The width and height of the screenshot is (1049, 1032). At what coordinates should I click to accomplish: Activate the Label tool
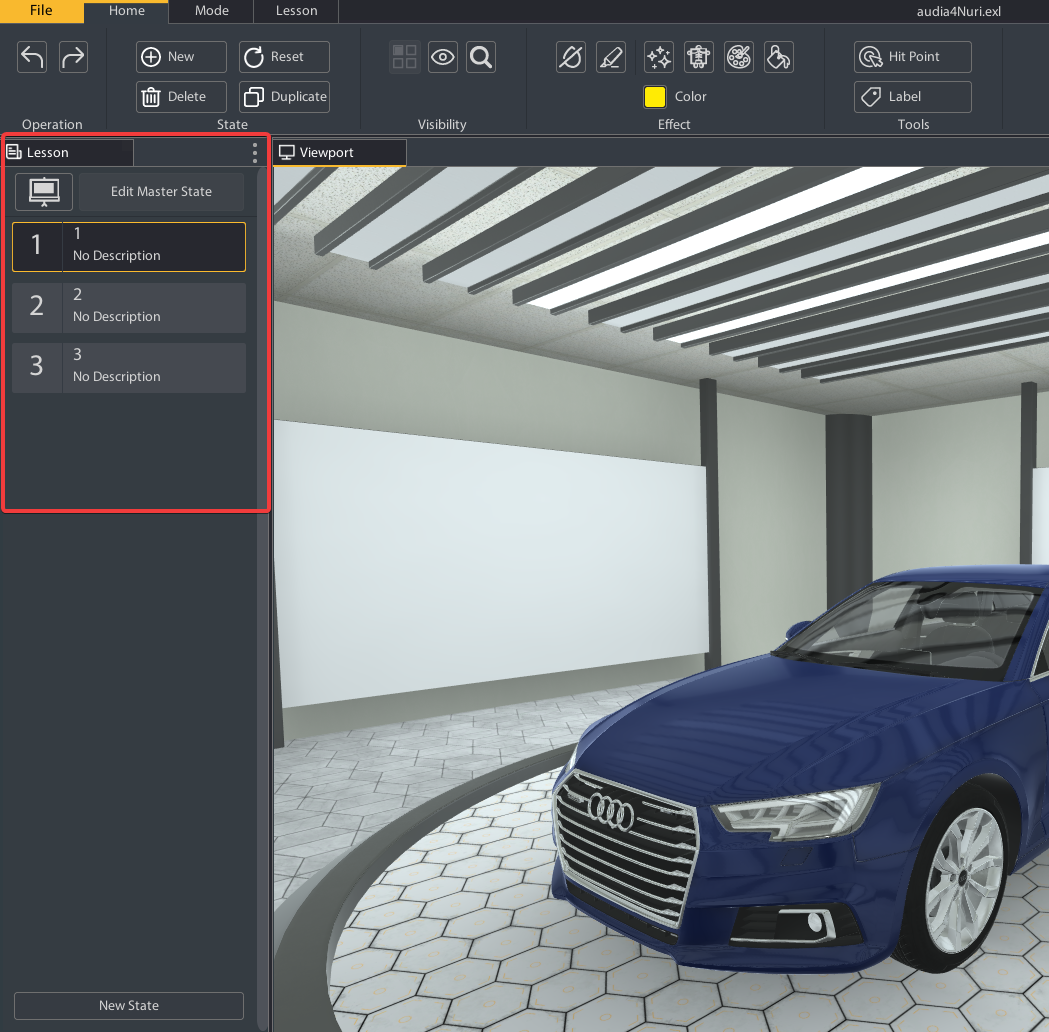coord(913,97)
